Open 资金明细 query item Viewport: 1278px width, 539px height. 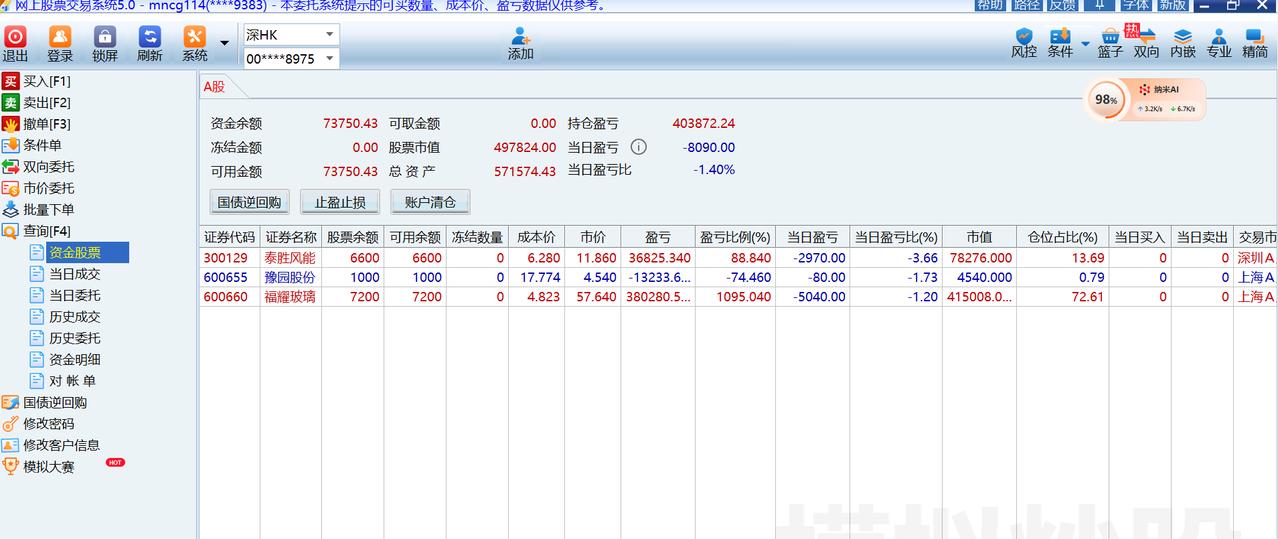[75, 360]
